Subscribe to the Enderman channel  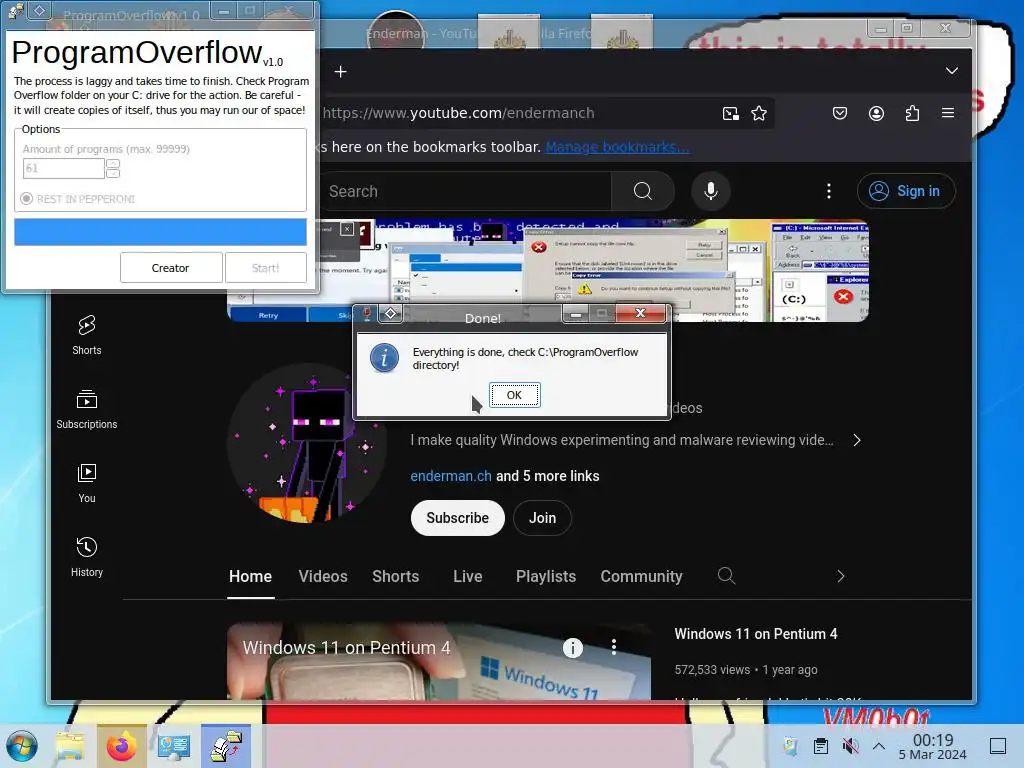click(x=458, y=518)
